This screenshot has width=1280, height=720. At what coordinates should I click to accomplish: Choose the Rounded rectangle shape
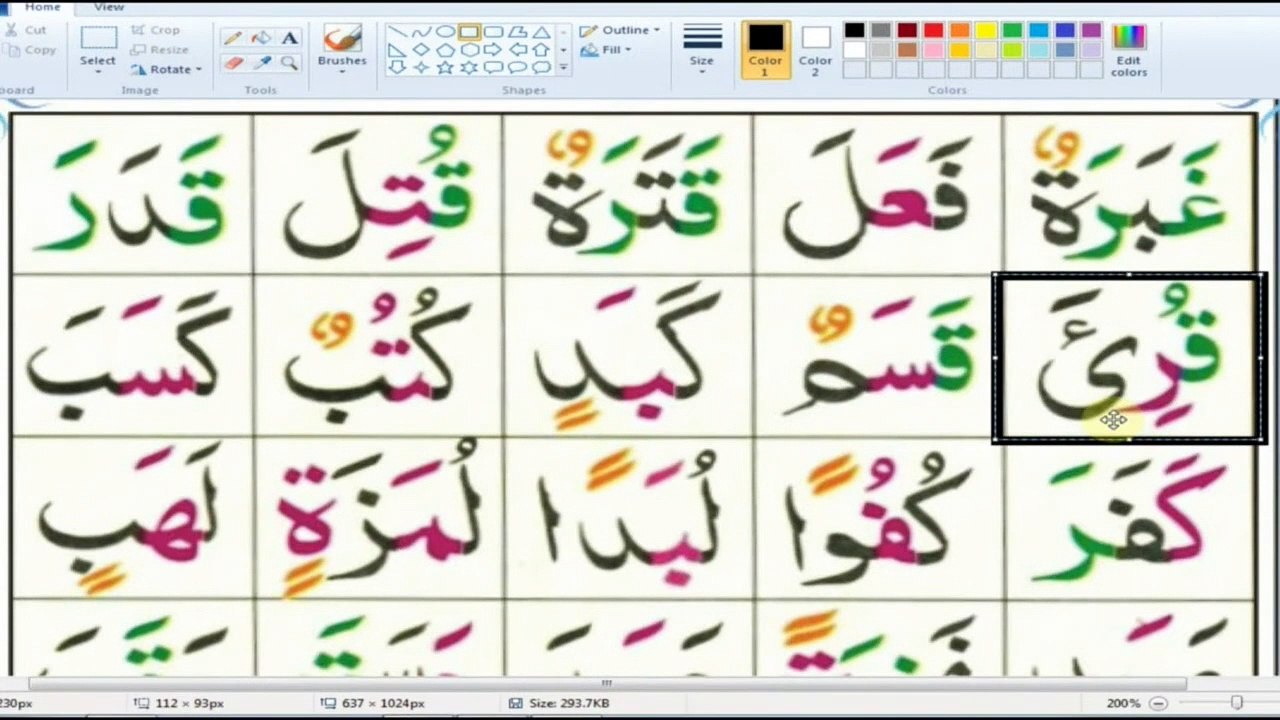(493, 32)
